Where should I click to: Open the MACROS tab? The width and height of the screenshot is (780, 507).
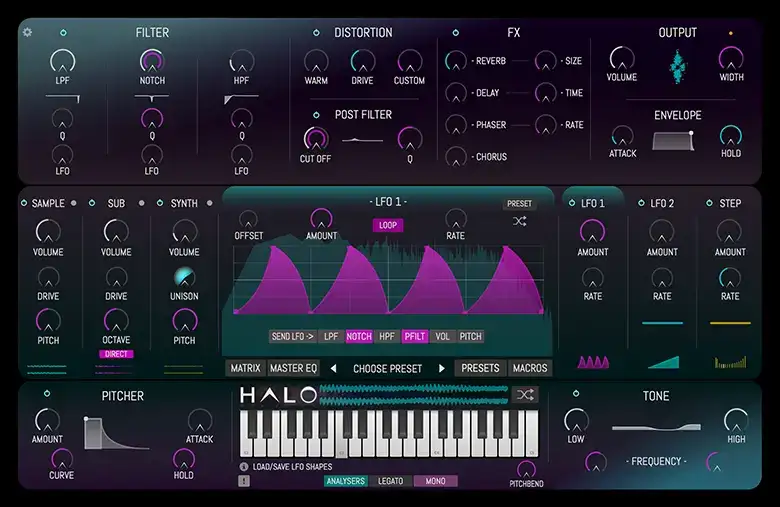[530, 368]
